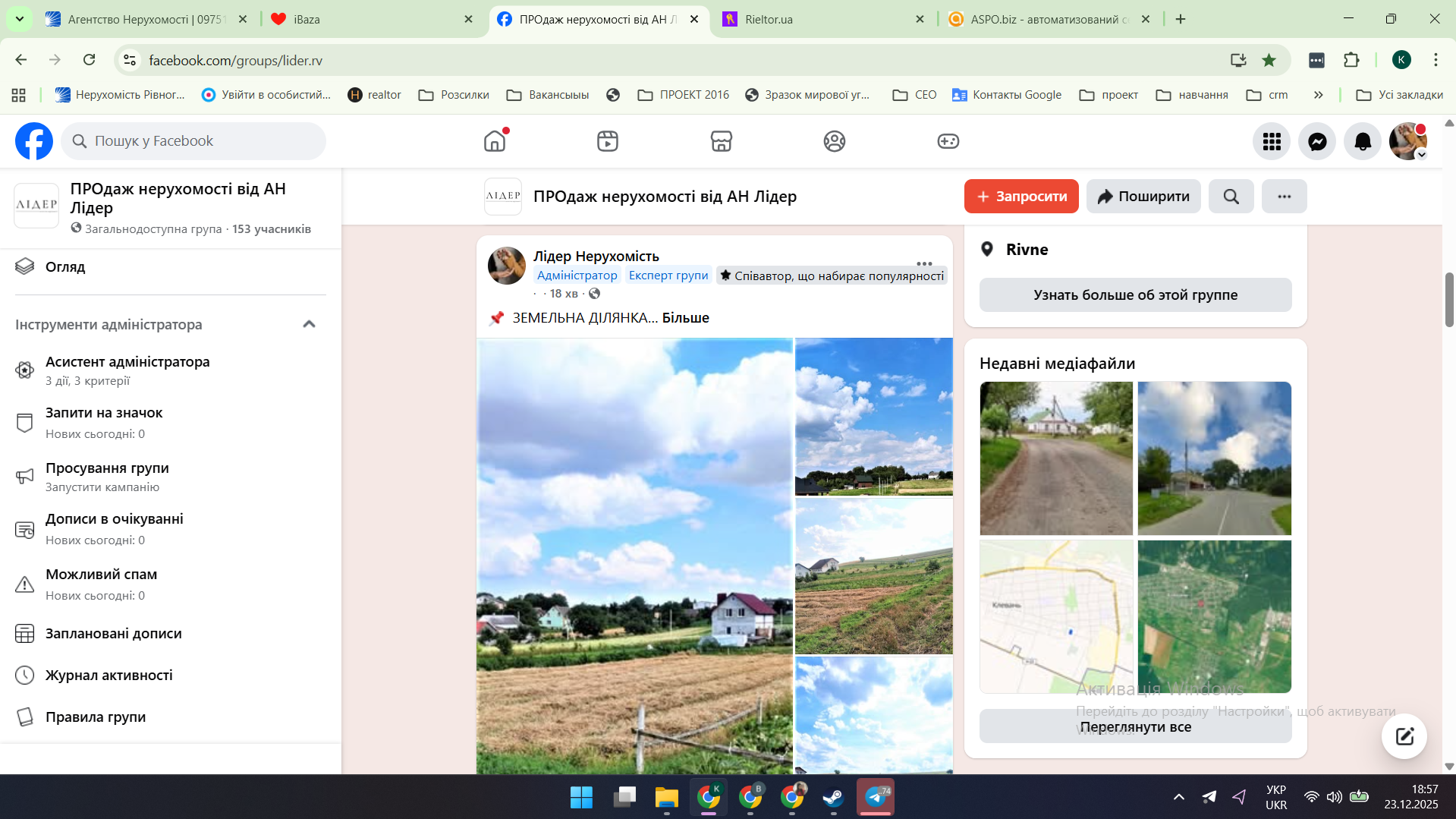1456x819 pixels.
Task: Open the Facebook Gaming icon
Action: coord(948,141)
